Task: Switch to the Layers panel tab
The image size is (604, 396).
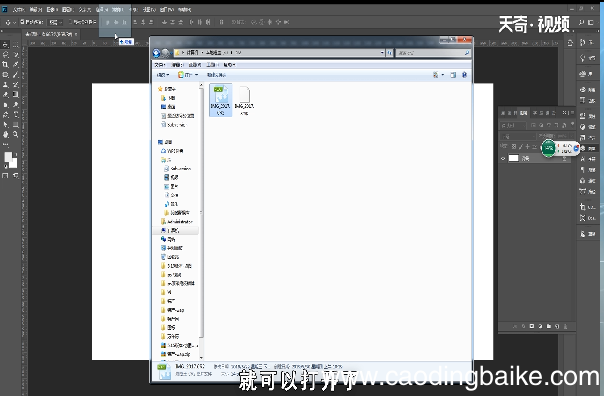Action: pyautogui.click(x=523, y=113)
